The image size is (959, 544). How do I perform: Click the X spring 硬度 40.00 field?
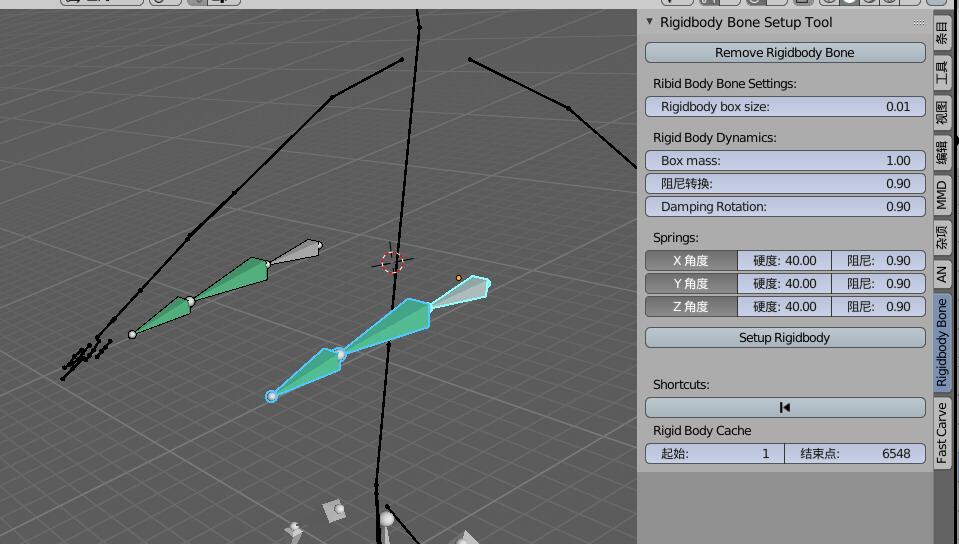[x=784, y=261]
